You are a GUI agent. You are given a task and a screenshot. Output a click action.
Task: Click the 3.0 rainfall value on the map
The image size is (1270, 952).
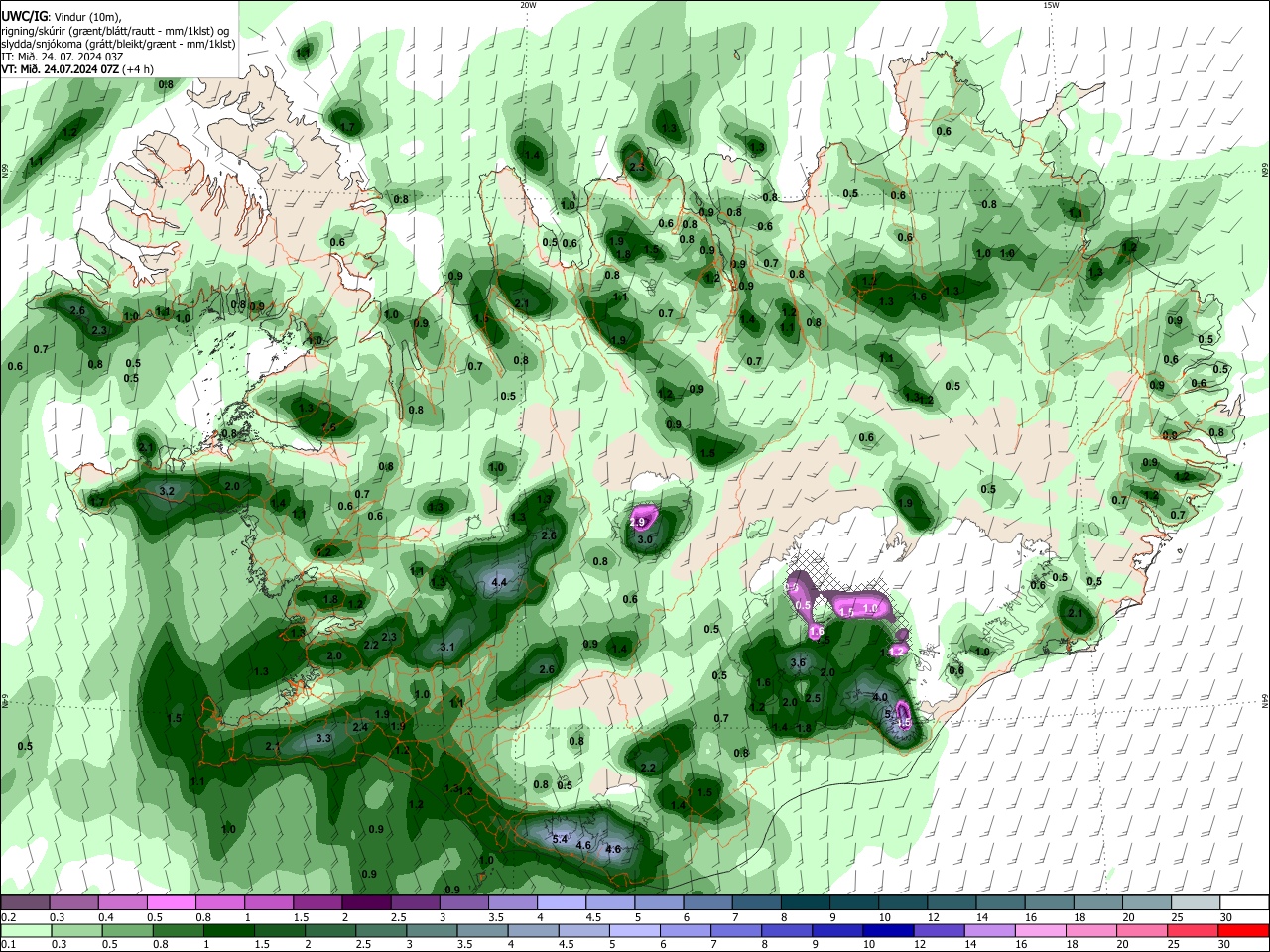[645, 539]
